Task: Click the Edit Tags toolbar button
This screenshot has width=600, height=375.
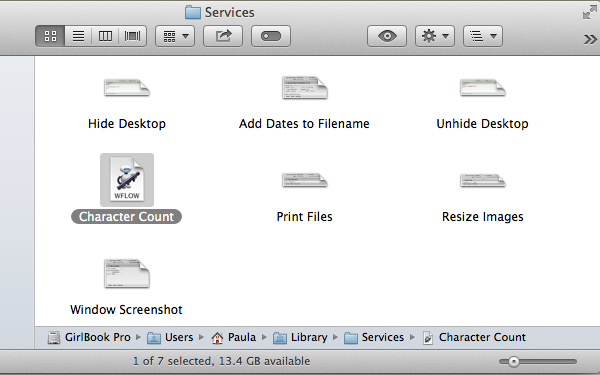Action: point(271,36)
